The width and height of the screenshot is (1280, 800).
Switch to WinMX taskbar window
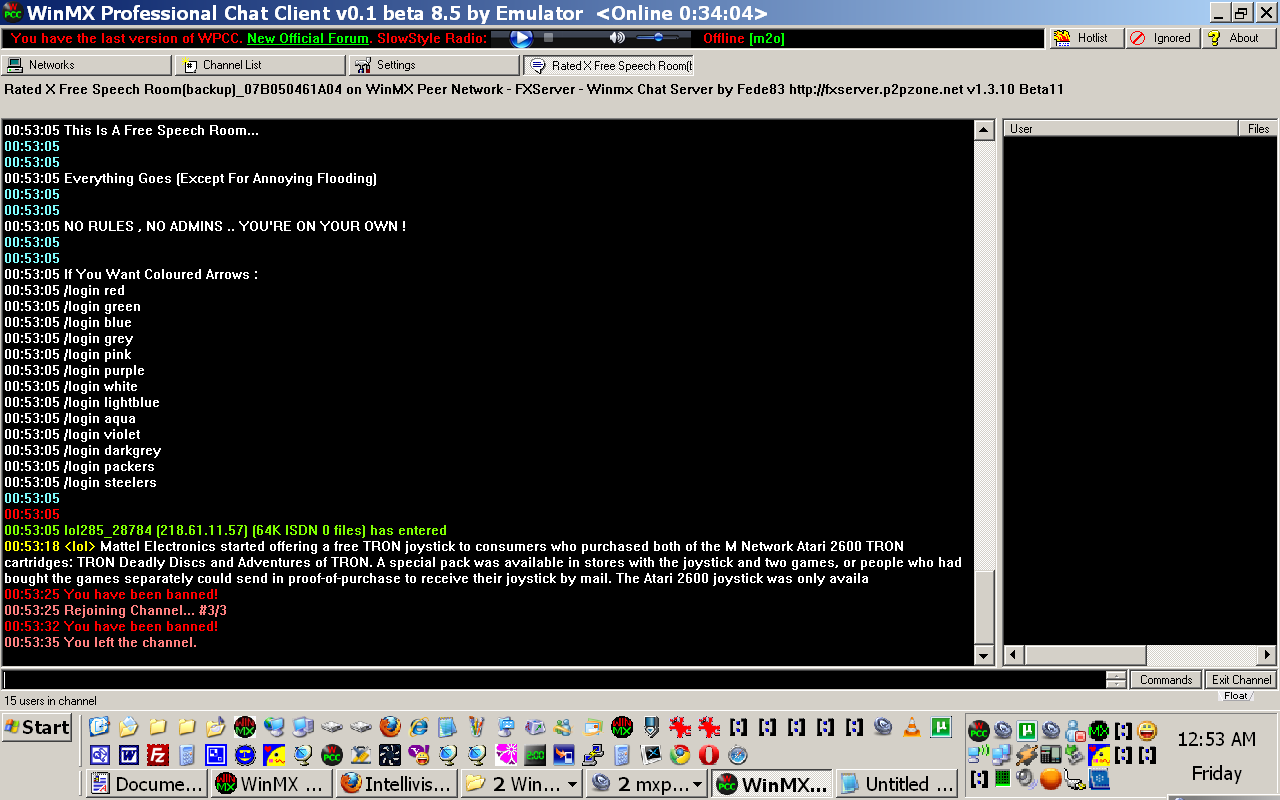tap(272, 784)
